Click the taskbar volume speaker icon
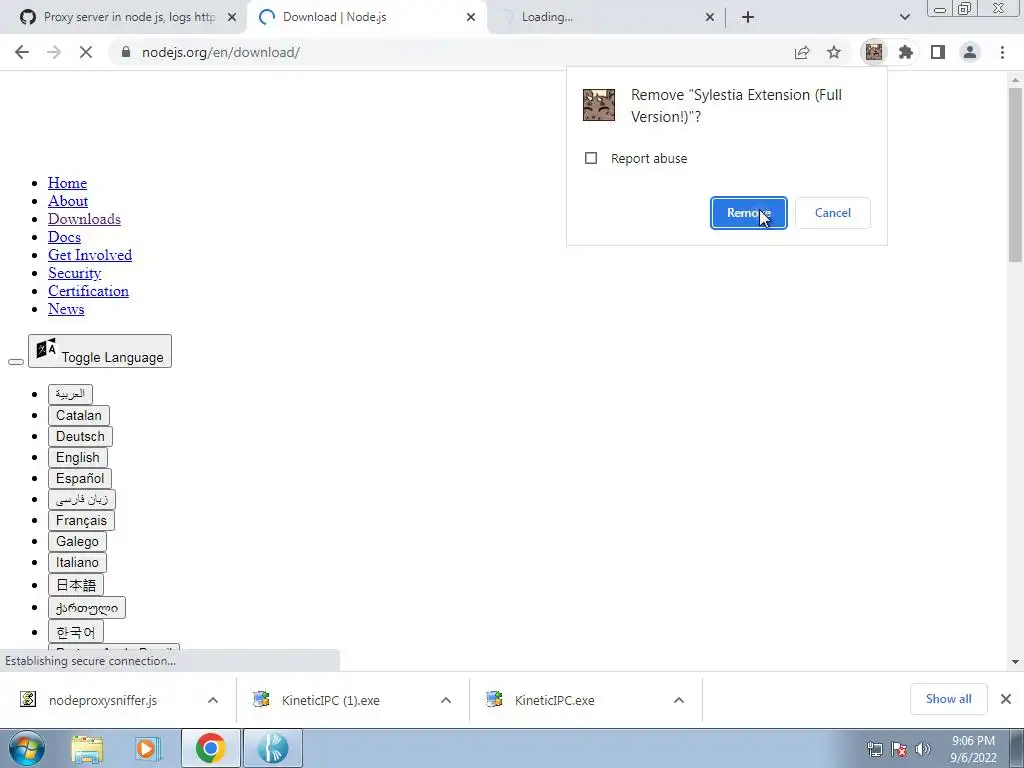 coord(923,749)
